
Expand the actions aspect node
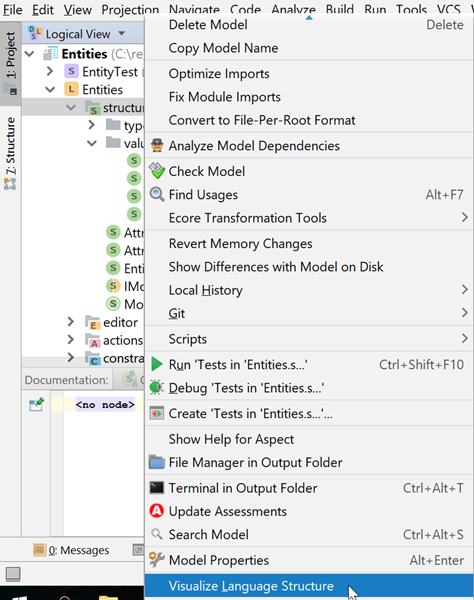click(71, 340)
